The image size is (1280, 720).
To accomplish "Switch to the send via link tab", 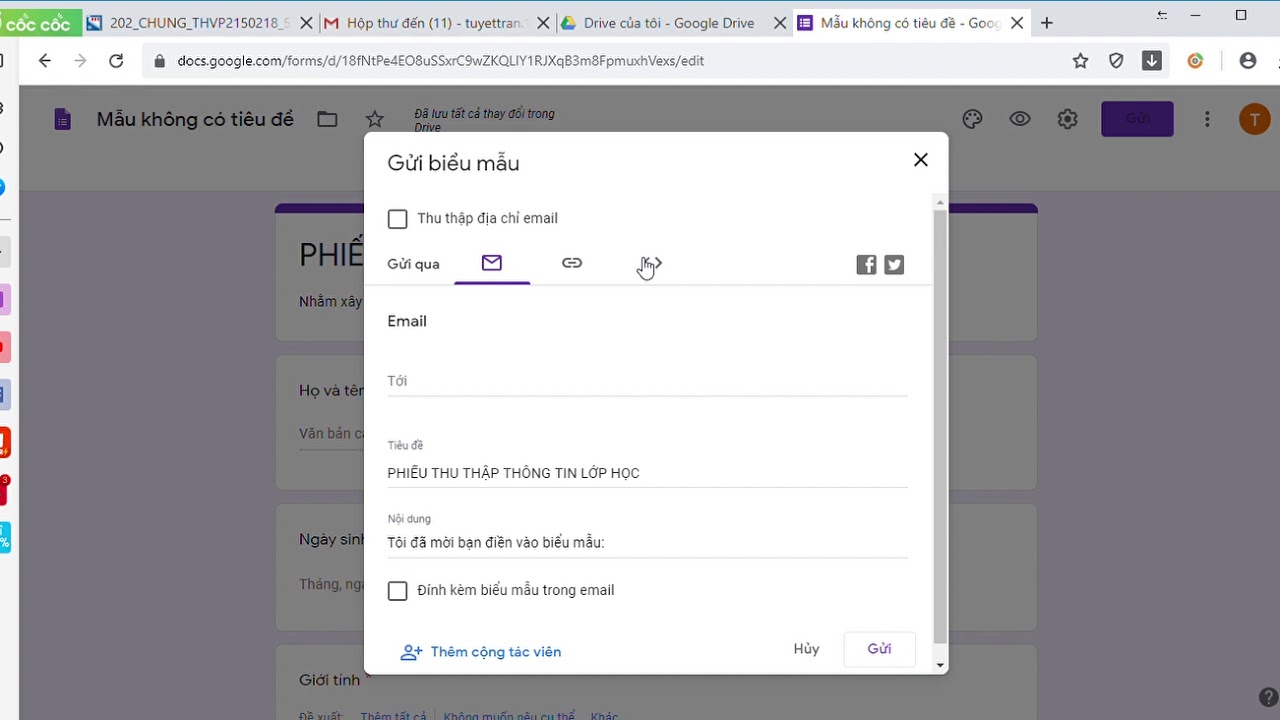I will (x=572, y=263).
